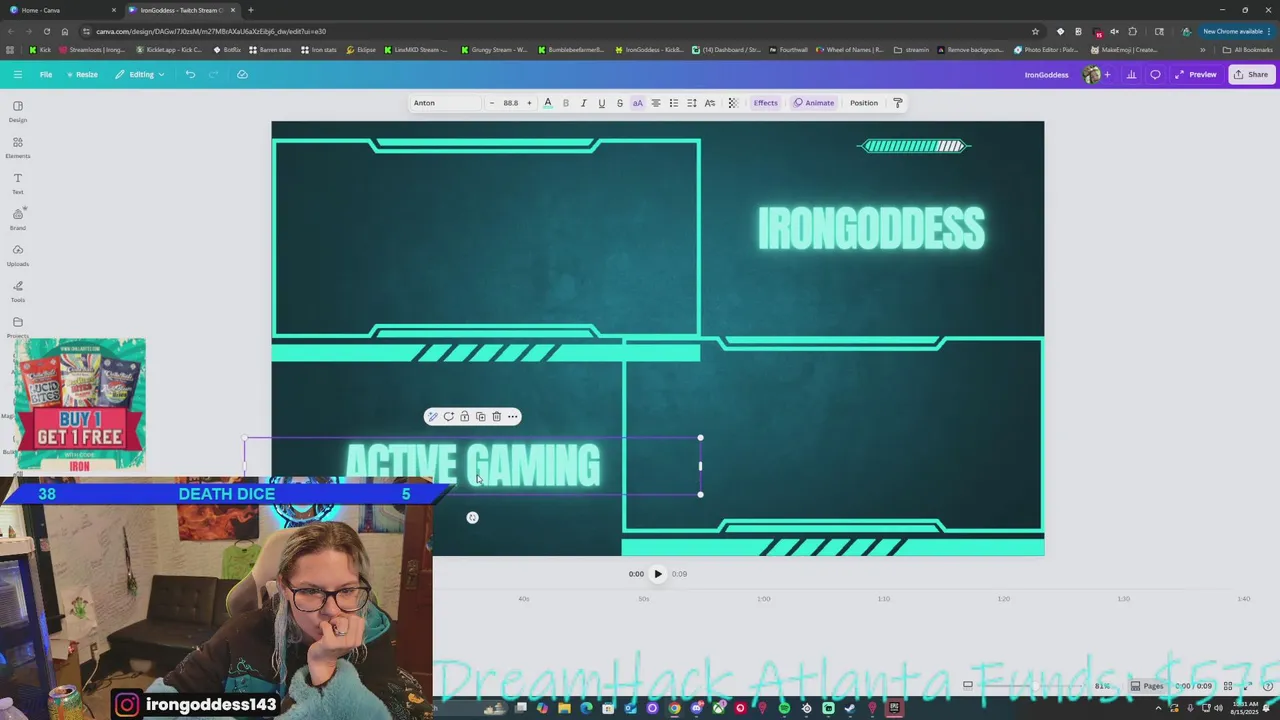The height and width of the screenshot is (720, 1280).
Task: Open the Barren stats bookmark
Action: (x=270, y=50)
